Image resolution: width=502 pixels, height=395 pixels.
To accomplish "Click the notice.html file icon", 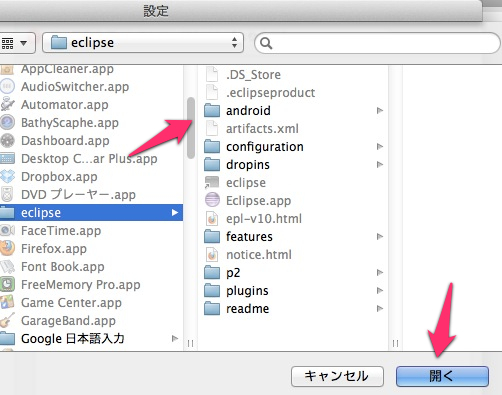I will tap(212, 255).
